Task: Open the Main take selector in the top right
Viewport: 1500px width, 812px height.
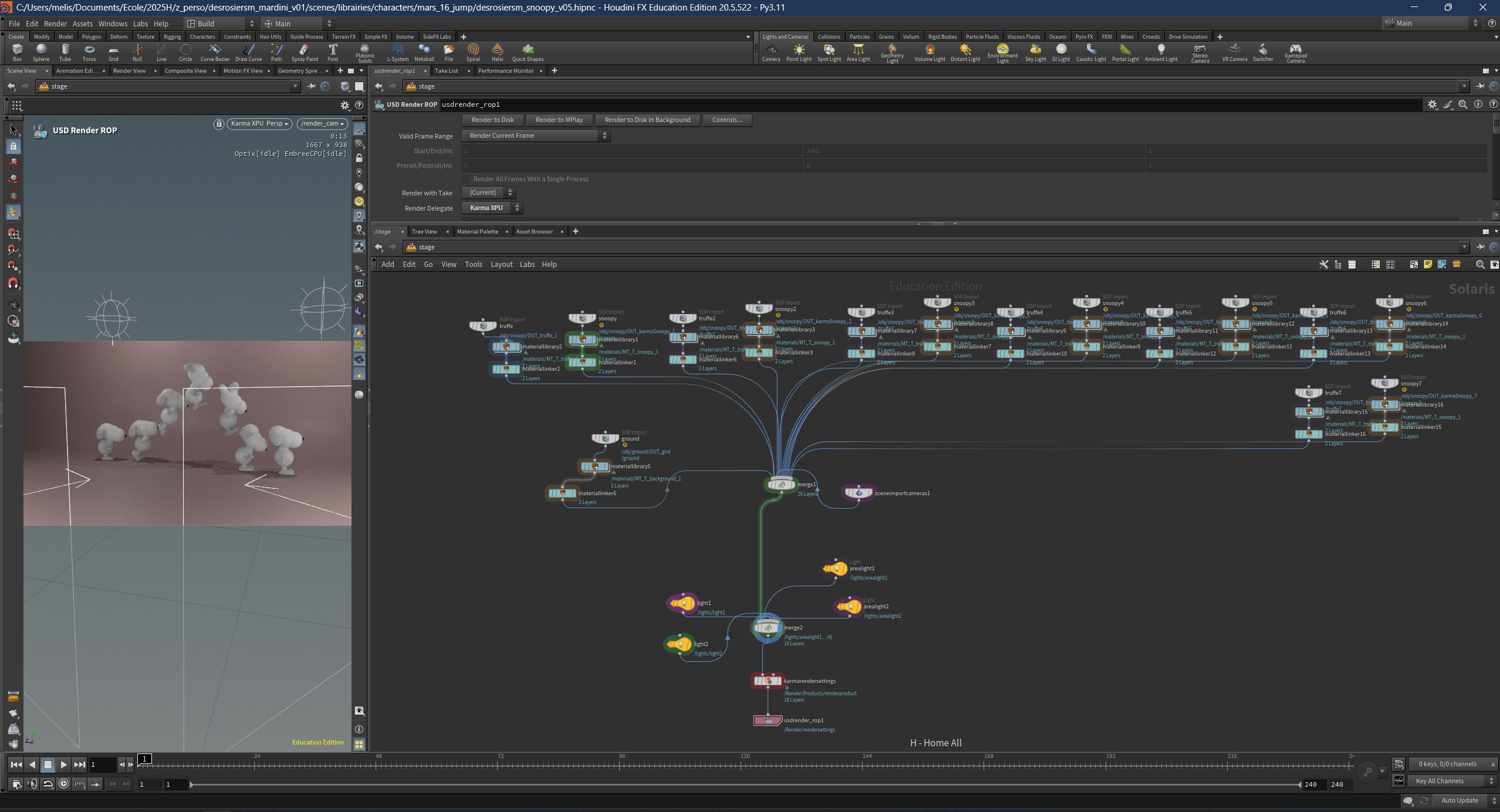Action: (1431, 23)
